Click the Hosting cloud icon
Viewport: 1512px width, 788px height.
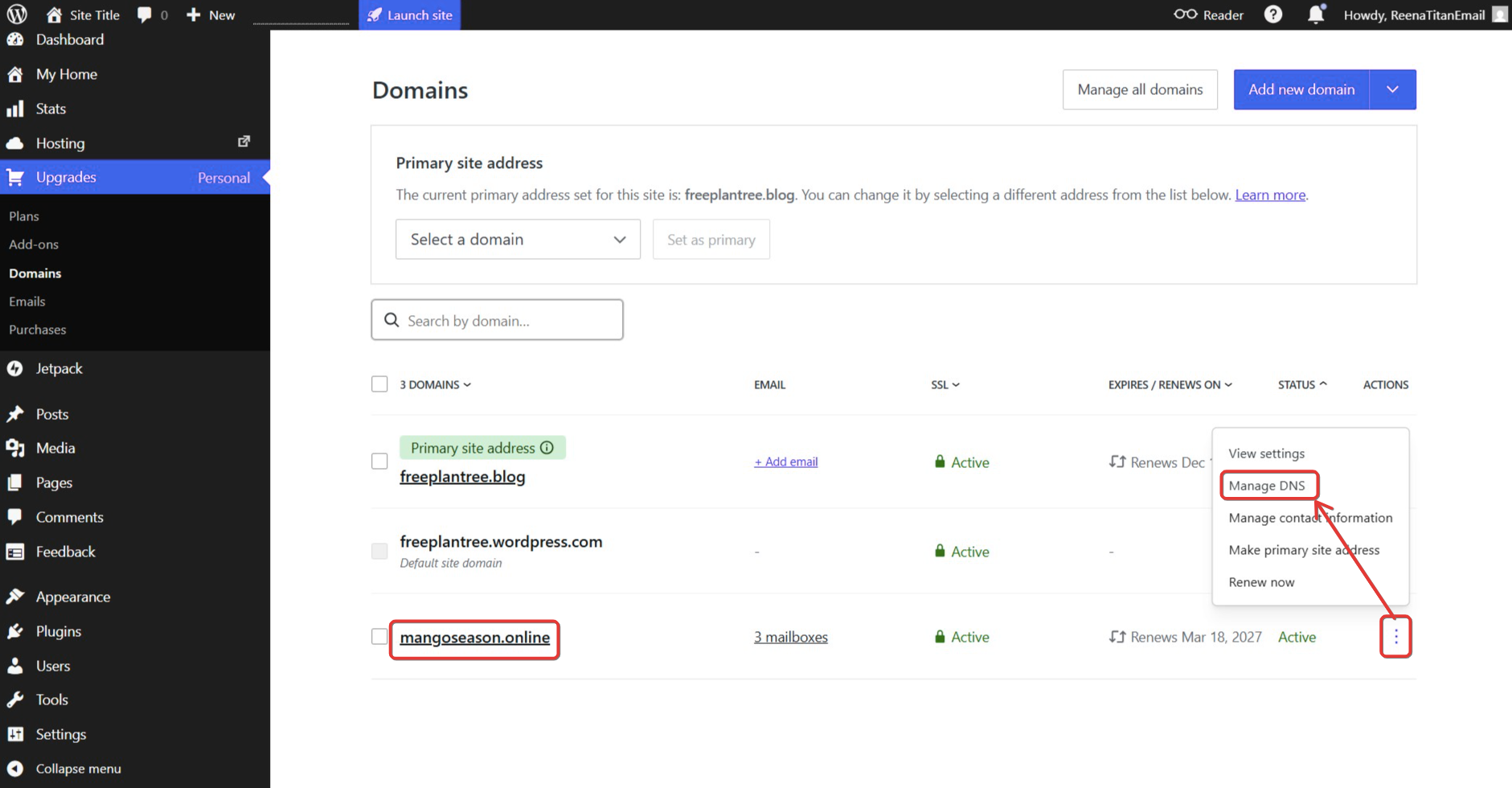coord(15,143)
